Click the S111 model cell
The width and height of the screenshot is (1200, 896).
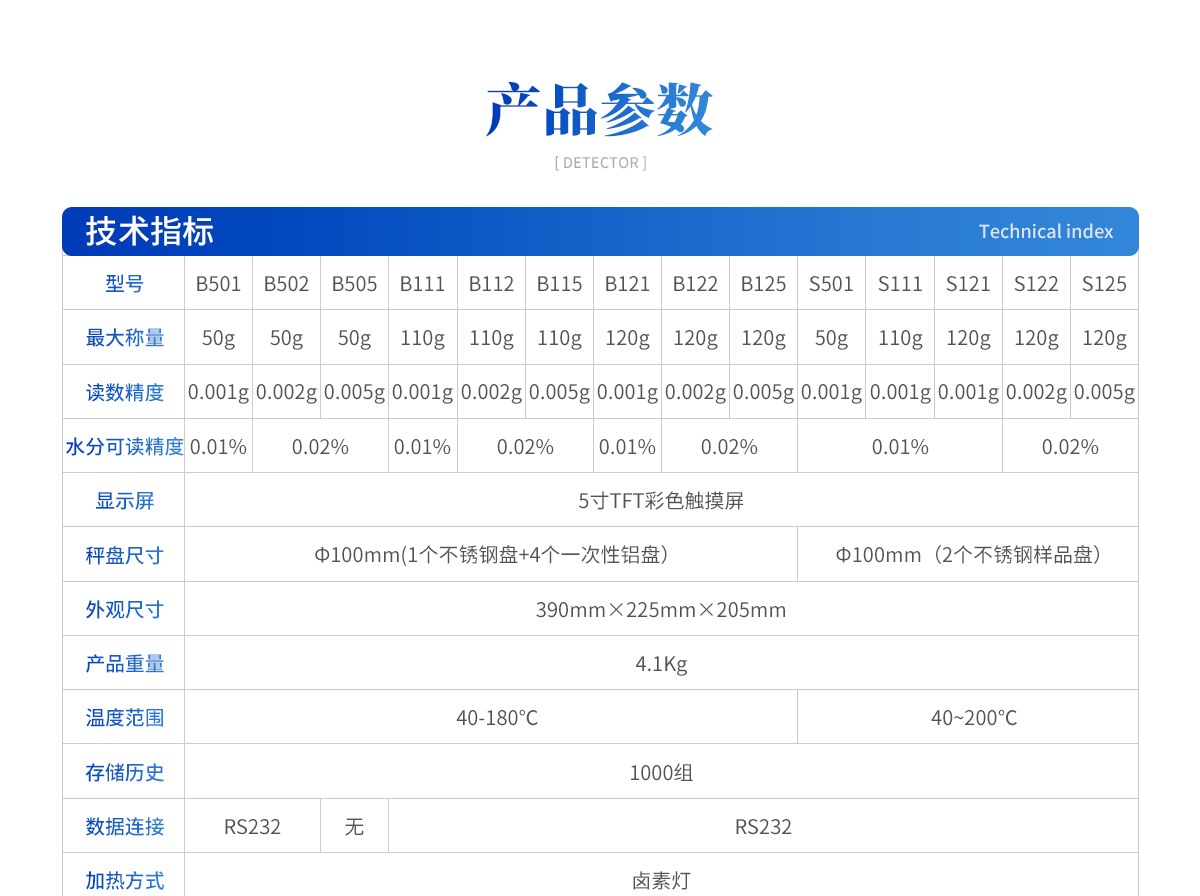pos(900,284)
